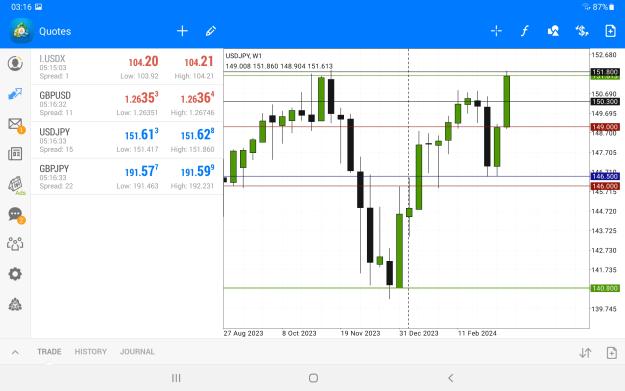
Task: Tap the dollar trade symbol icon
Action: pyautogui.click(x=582, y=31)
